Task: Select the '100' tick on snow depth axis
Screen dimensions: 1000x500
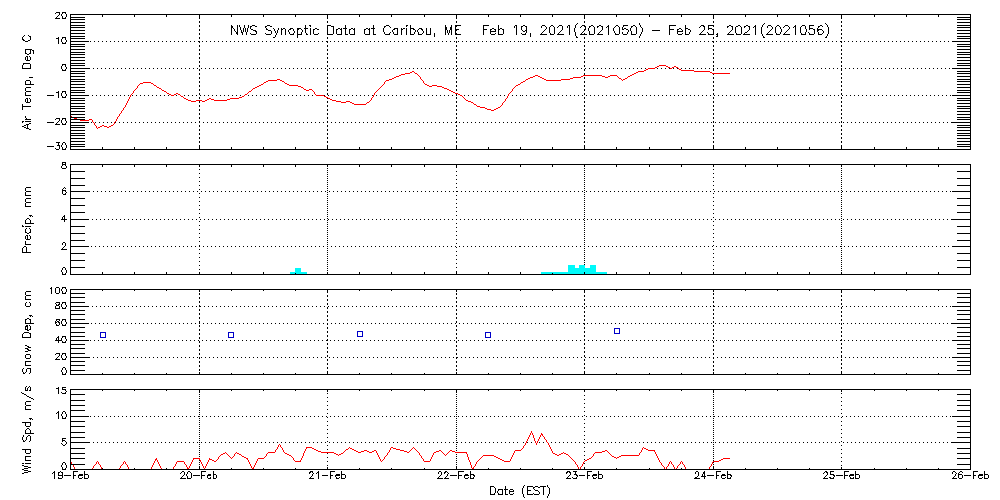Action: pos(57,291)
